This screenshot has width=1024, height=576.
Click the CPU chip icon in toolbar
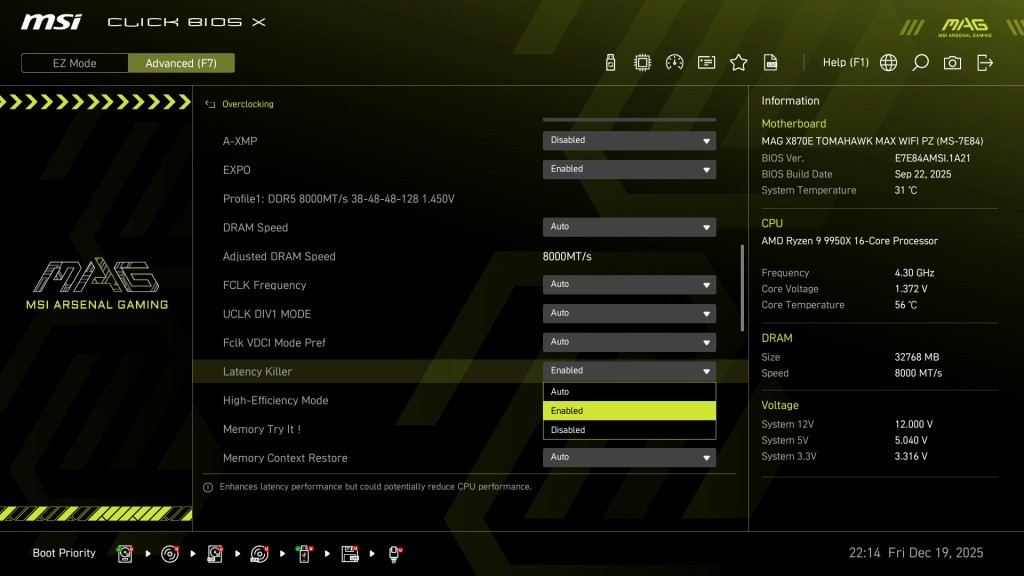coord(642,63)
